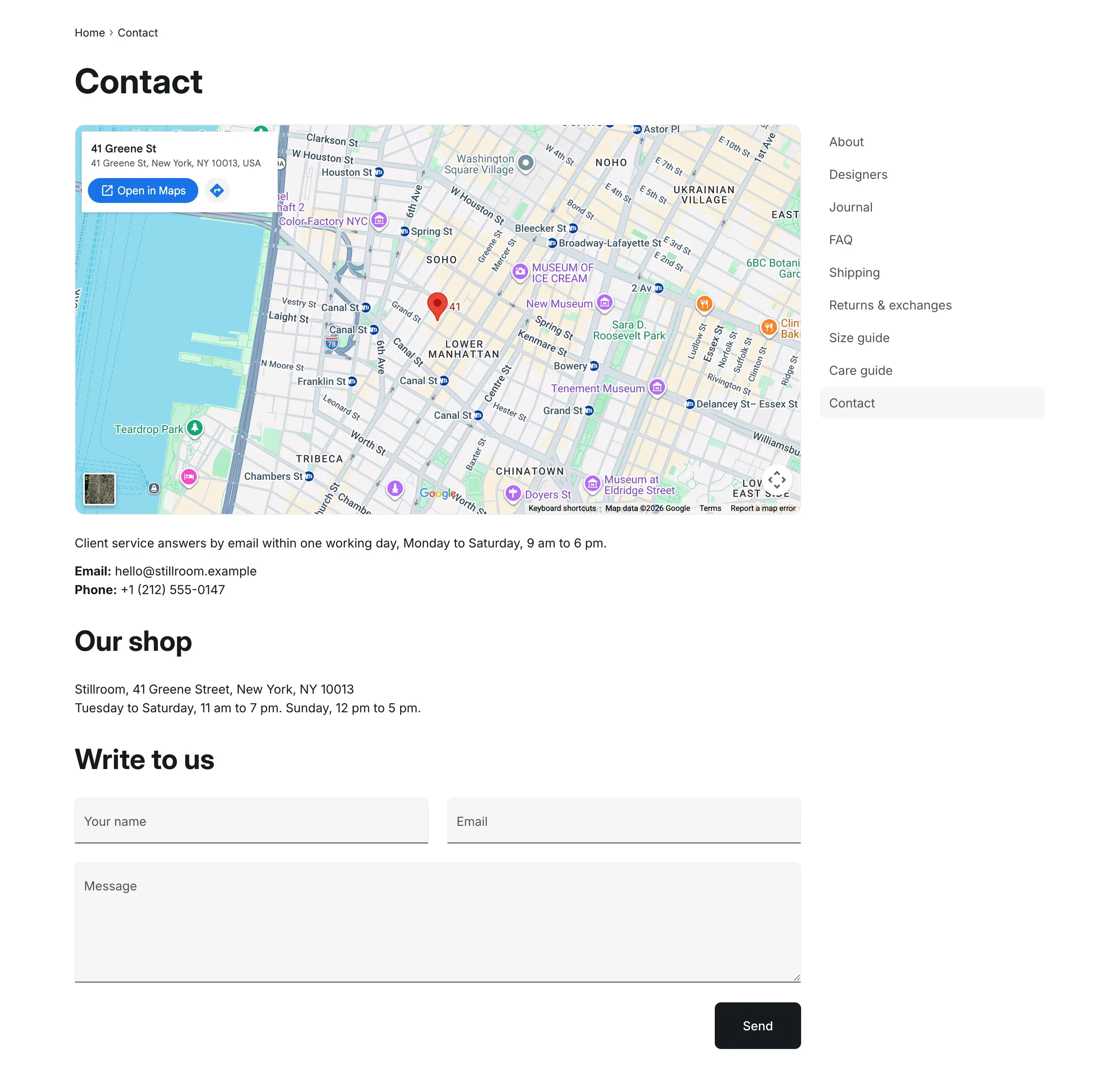Click the Chambers St subway station icon
1120x1077 pixels.
point(309,476)
